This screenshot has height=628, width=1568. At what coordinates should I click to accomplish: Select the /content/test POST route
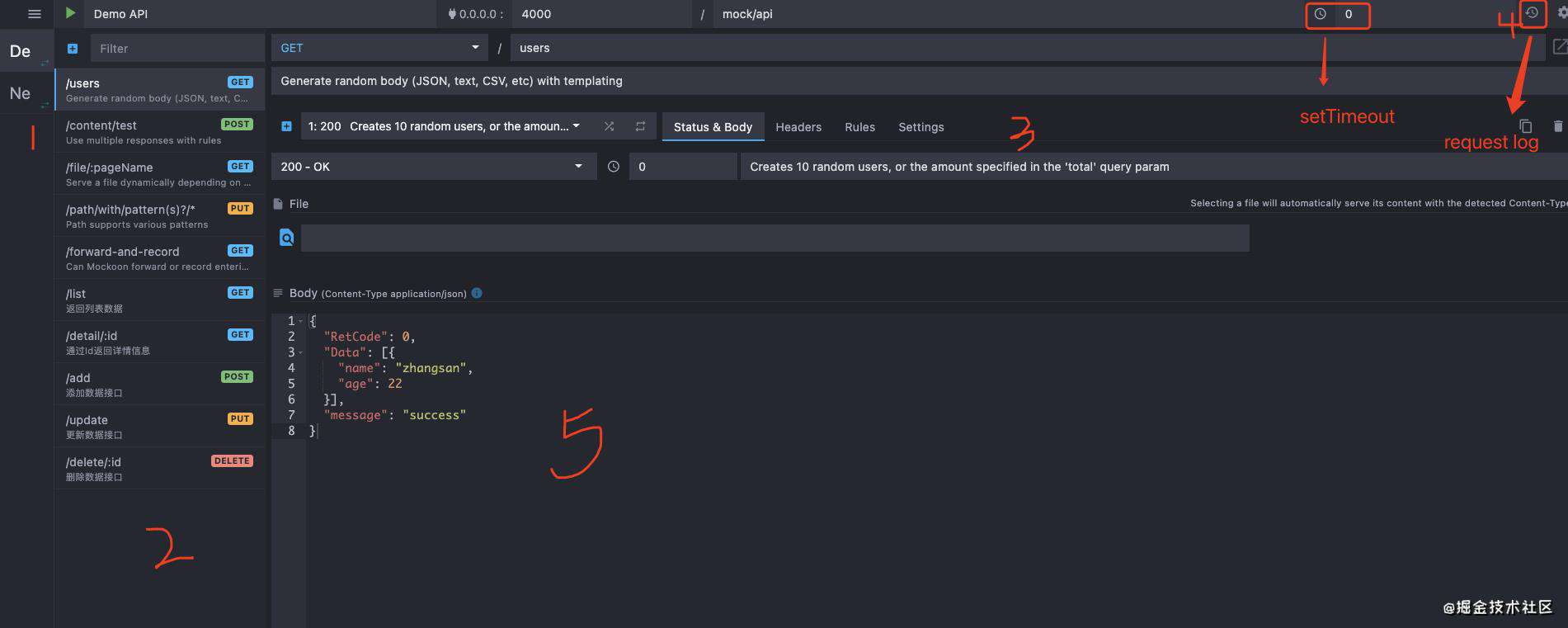tap(159, 132)
